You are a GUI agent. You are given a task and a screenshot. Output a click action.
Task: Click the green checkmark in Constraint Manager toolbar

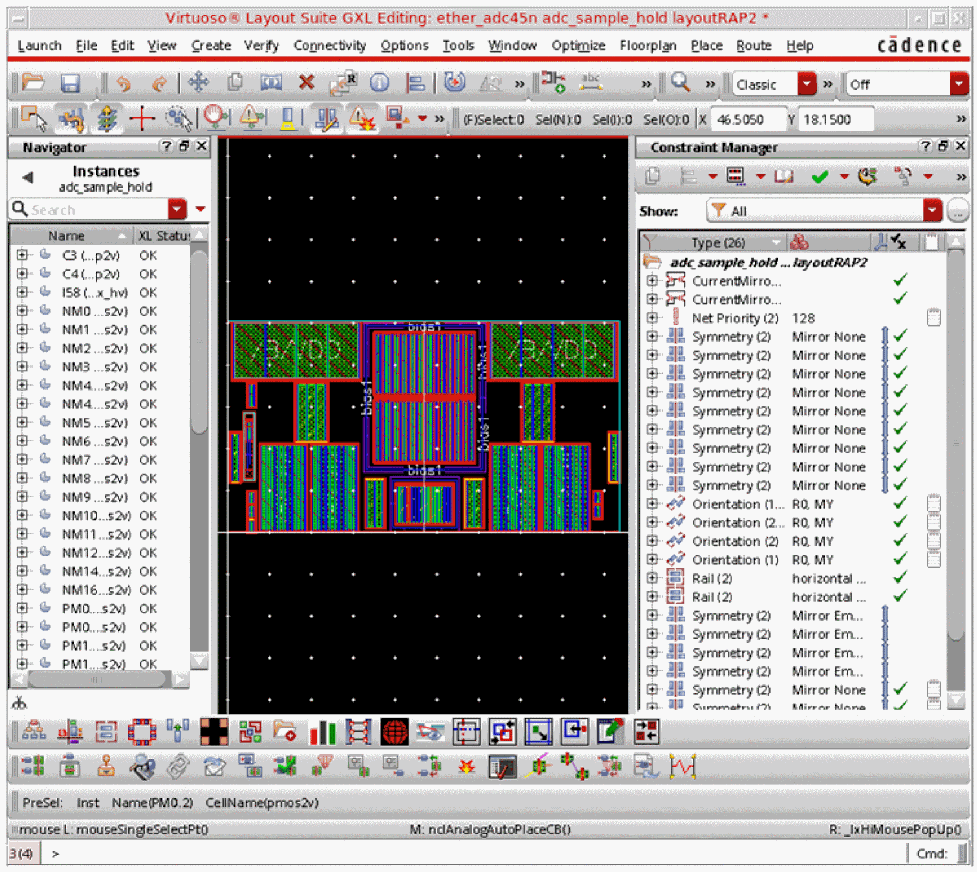(x=820, y=177)
